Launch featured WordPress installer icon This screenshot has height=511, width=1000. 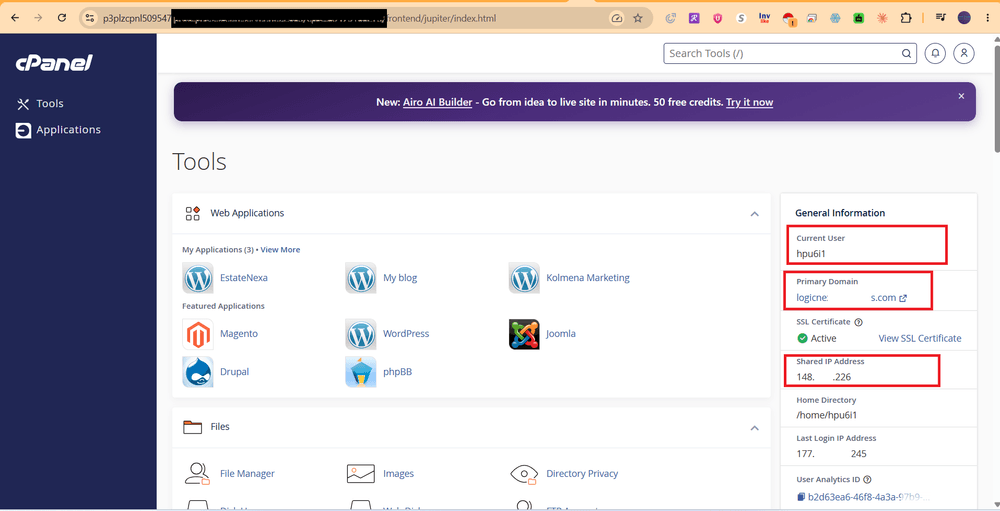point(361,334)
